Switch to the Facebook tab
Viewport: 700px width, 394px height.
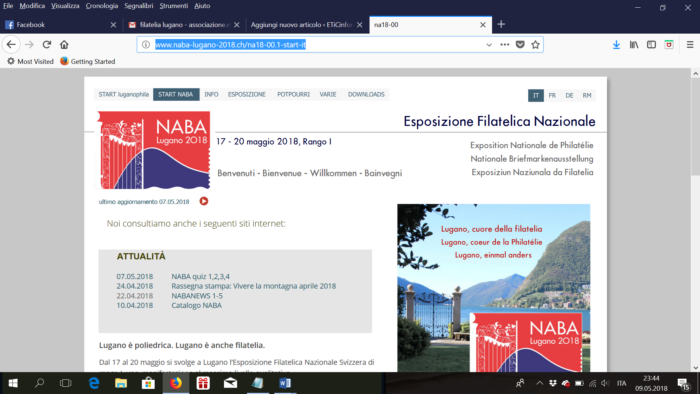(59, 25)
